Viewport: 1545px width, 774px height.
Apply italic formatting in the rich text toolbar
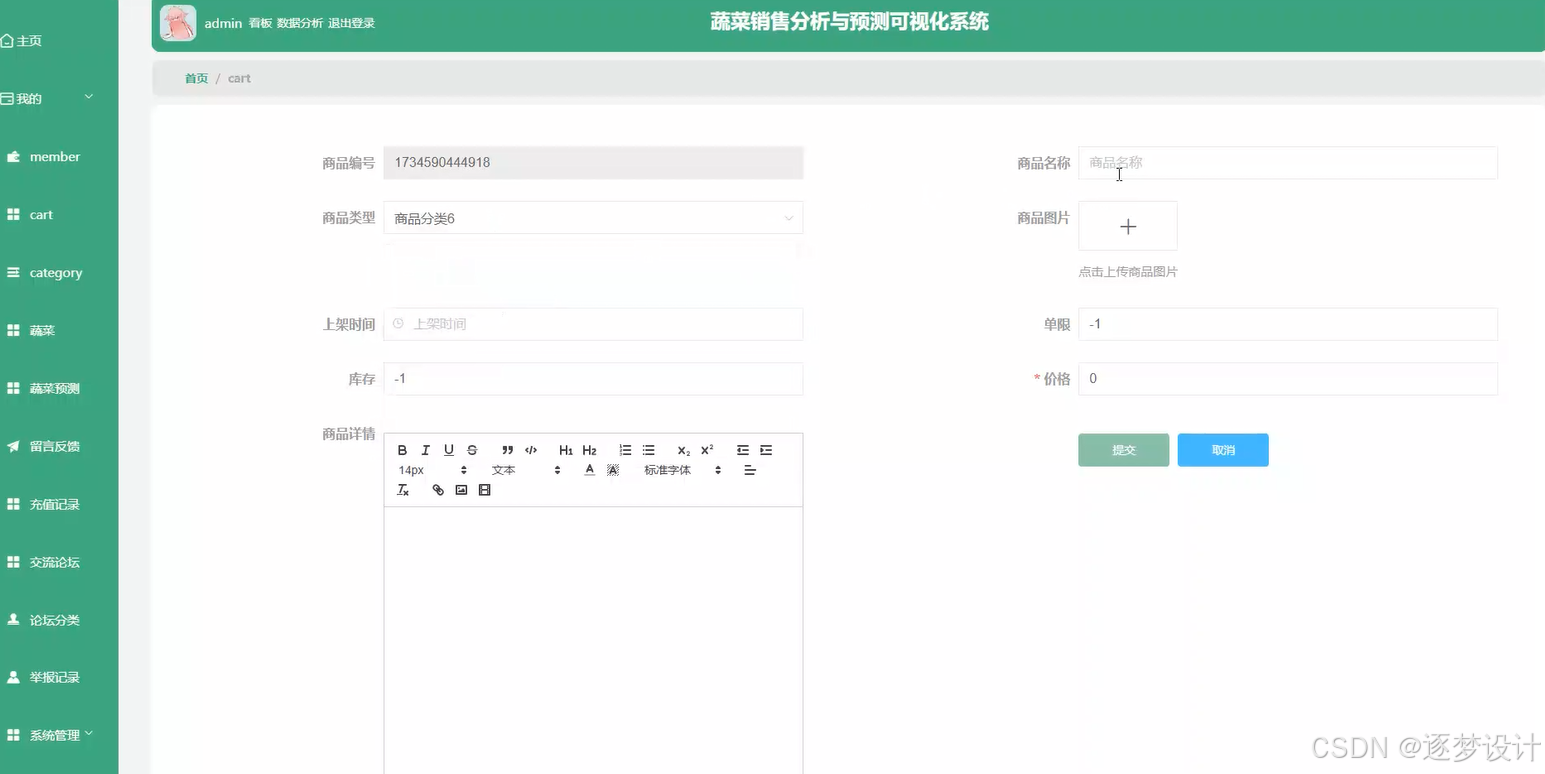click(425, 449)
